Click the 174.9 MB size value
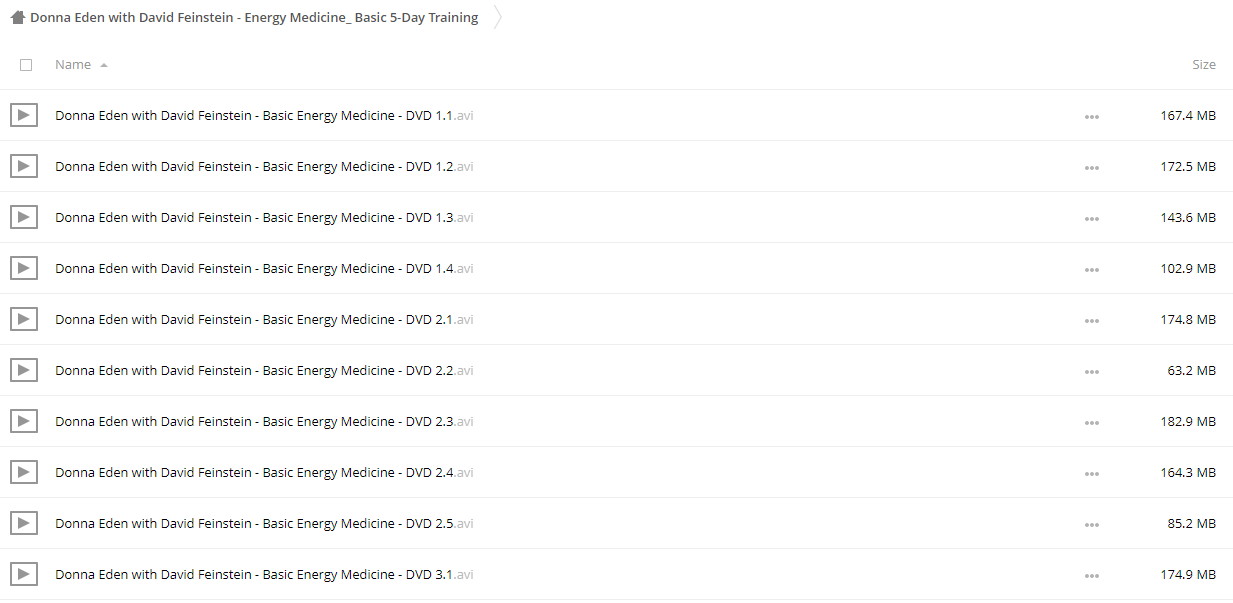Screen dimensions: 1233x603 coord(1188,574)
